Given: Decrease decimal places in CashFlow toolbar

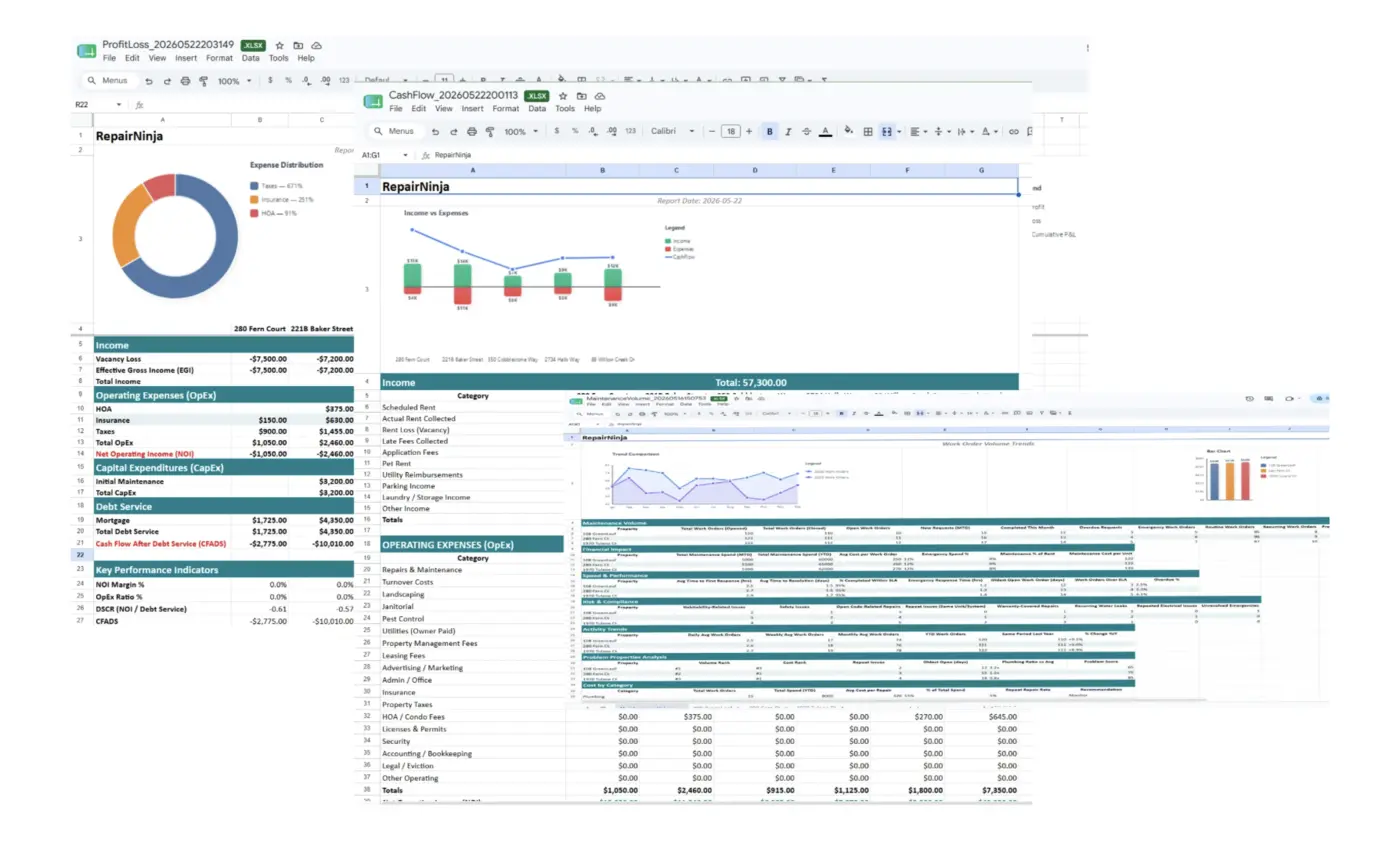Looking at the screenshot, I should (593, 131).
